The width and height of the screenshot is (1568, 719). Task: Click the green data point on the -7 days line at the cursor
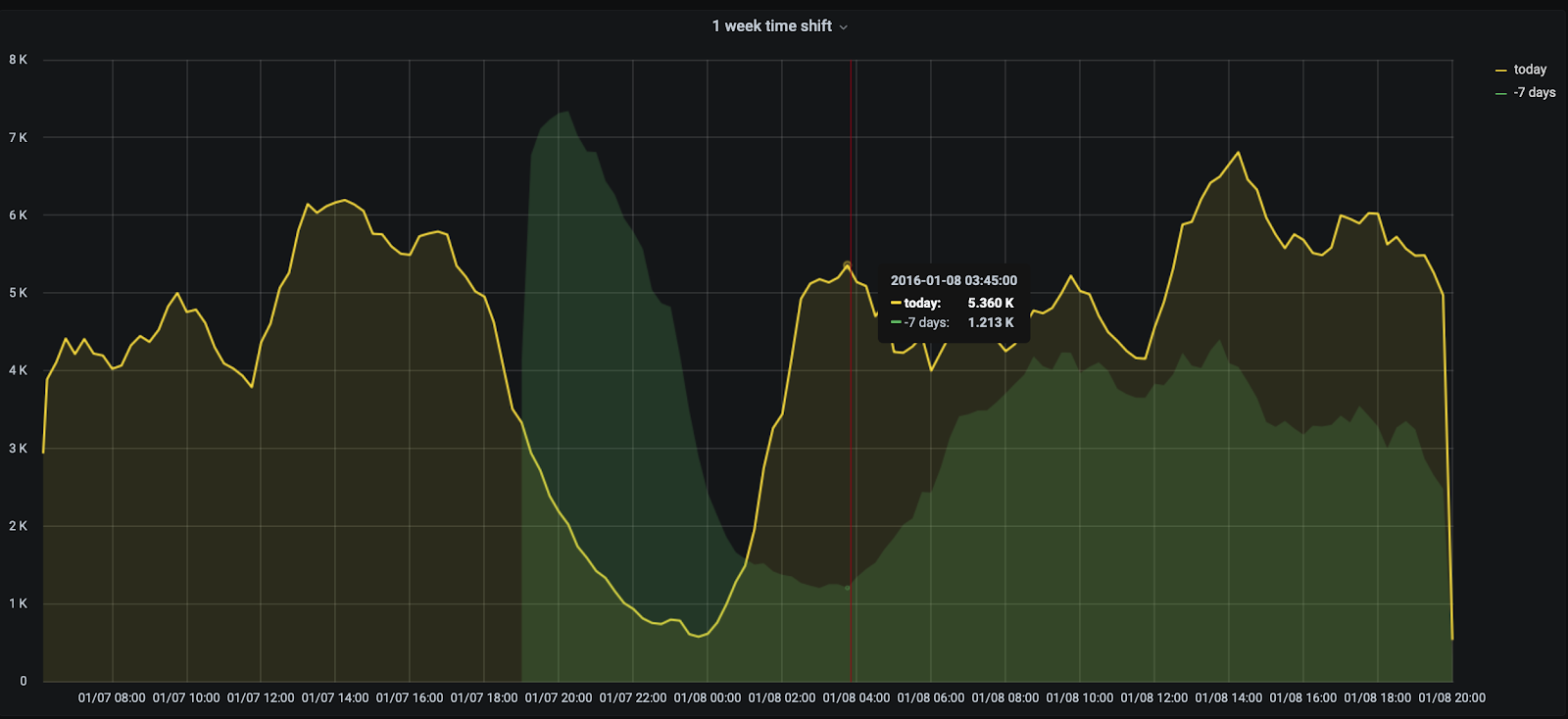pyautogui.click(x=848, y=588)
